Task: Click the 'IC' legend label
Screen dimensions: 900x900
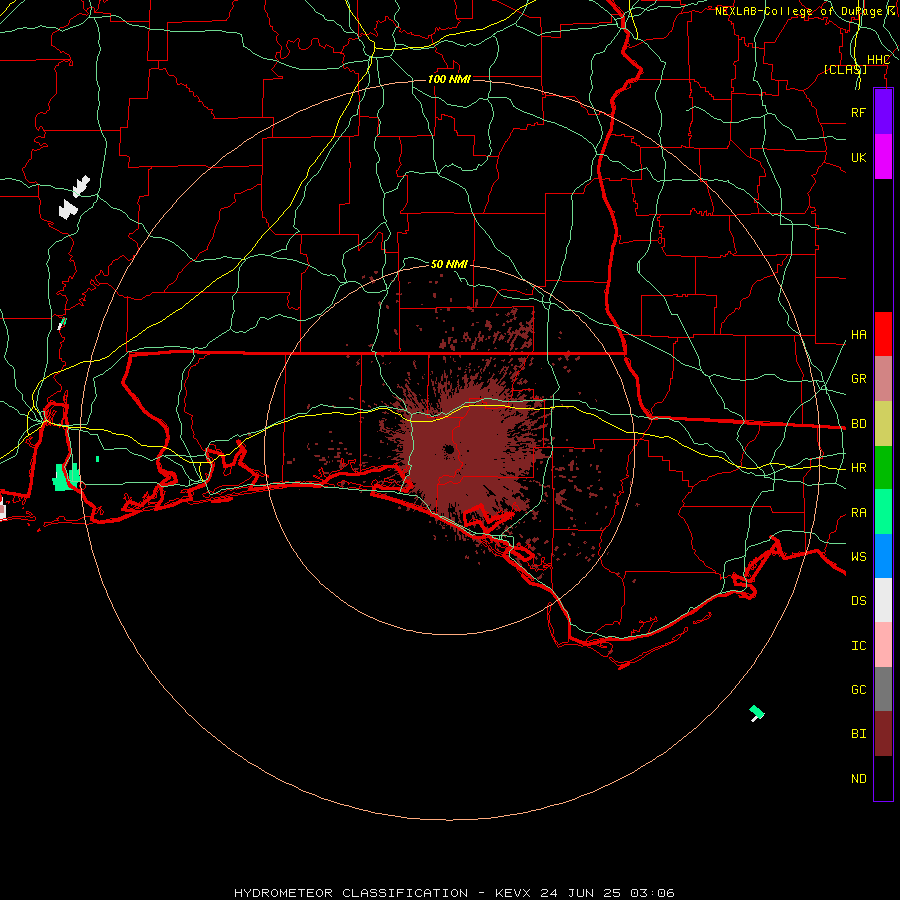Action: click(858, 646)
